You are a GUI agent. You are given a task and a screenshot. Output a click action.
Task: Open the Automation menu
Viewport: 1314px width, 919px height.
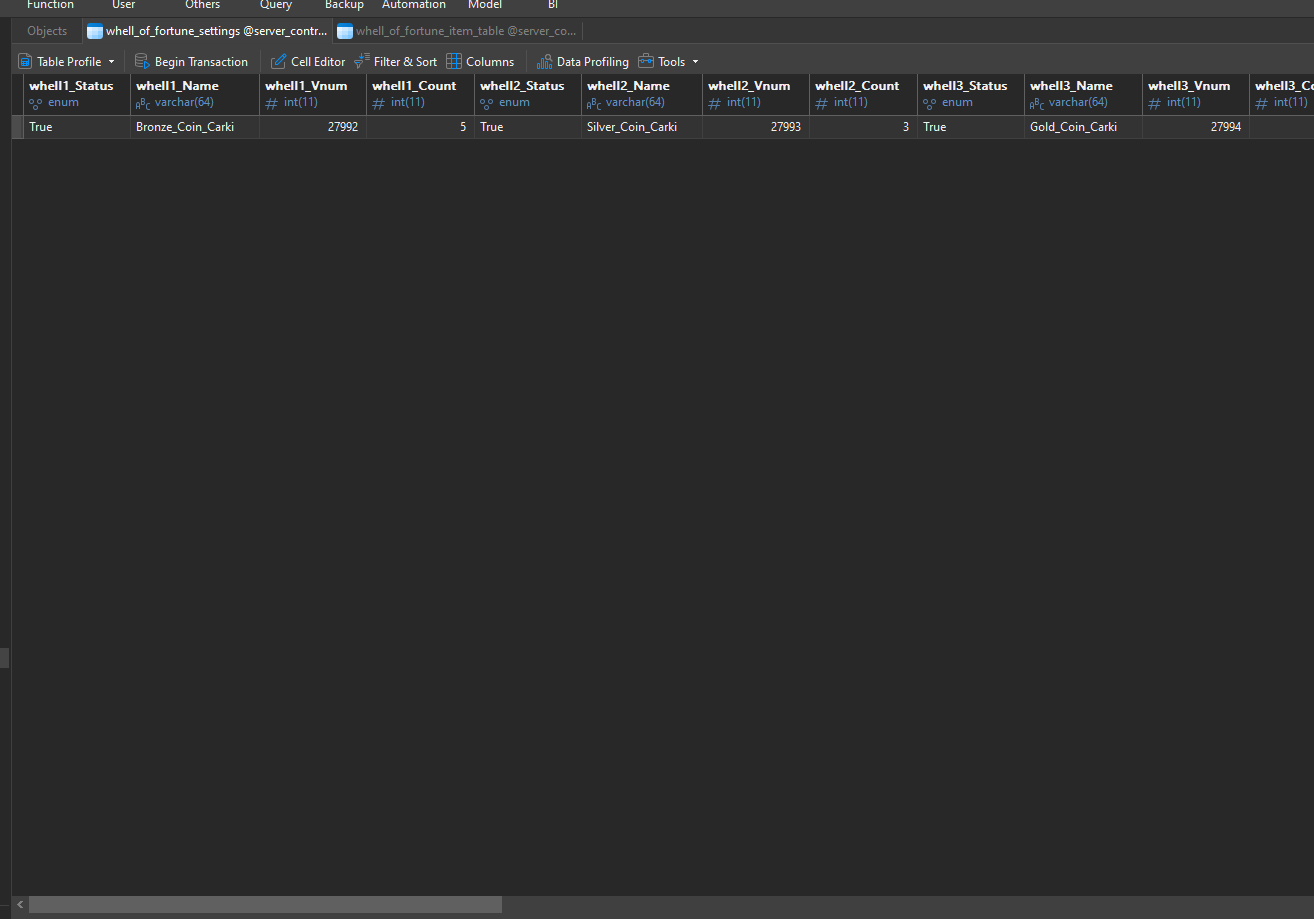414,5
